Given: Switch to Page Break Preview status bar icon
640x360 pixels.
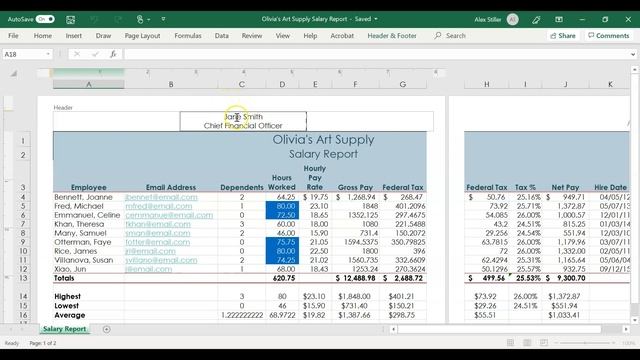Looking at the screenshot, I should pyautogui.click(x=544, y=343).
